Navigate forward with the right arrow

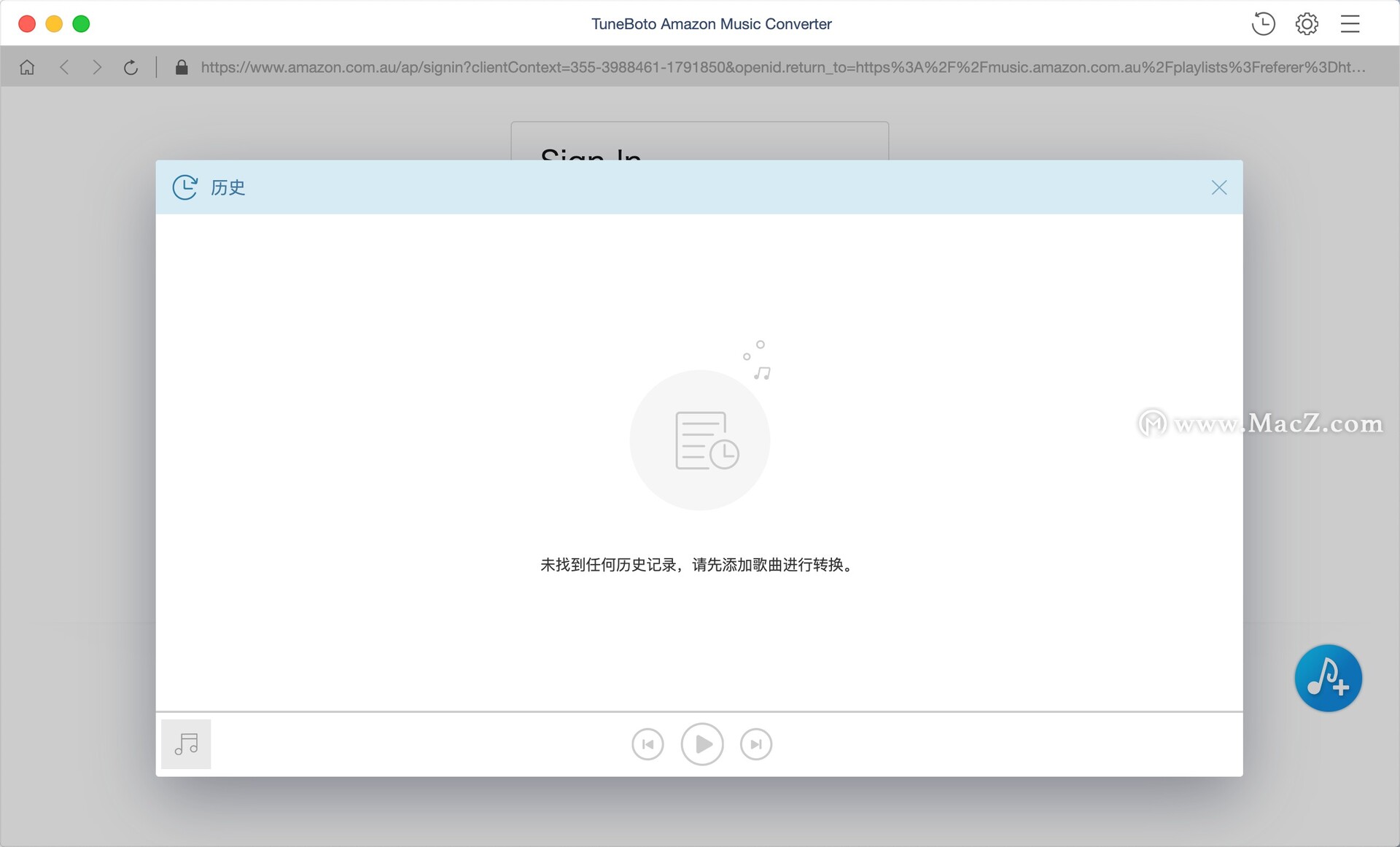click(x=97, y=66)
